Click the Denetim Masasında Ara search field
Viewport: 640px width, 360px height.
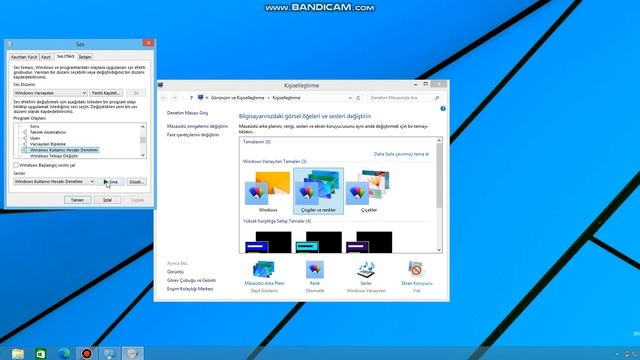[x=400, y=98]
